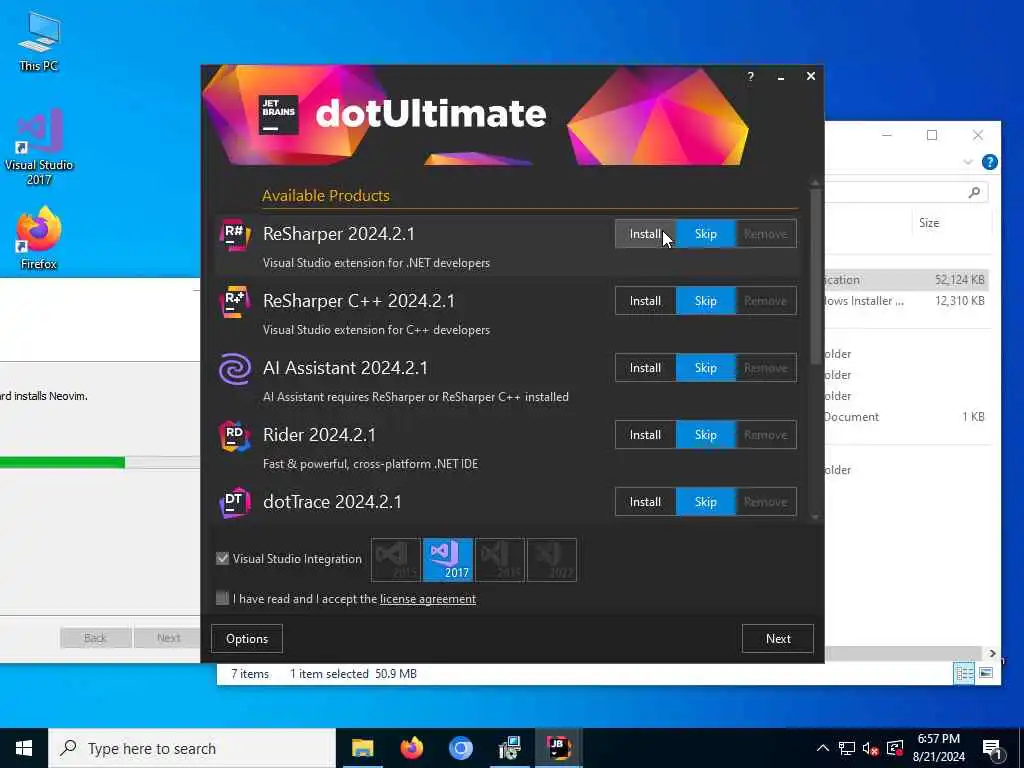This screenshot has height=768, width=1024.
Task: Open the blue circle browser in taskbar
Action: [460, 748]
